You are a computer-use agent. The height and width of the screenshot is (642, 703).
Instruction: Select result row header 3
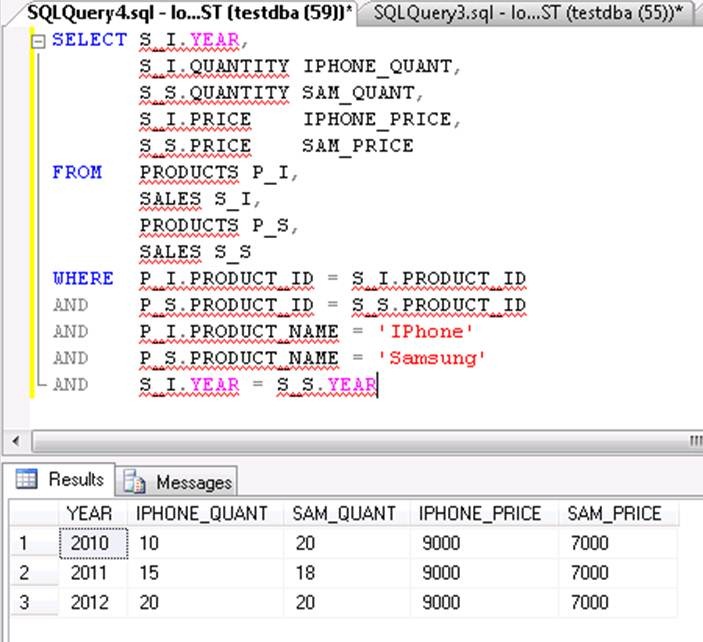click(34, 603)
